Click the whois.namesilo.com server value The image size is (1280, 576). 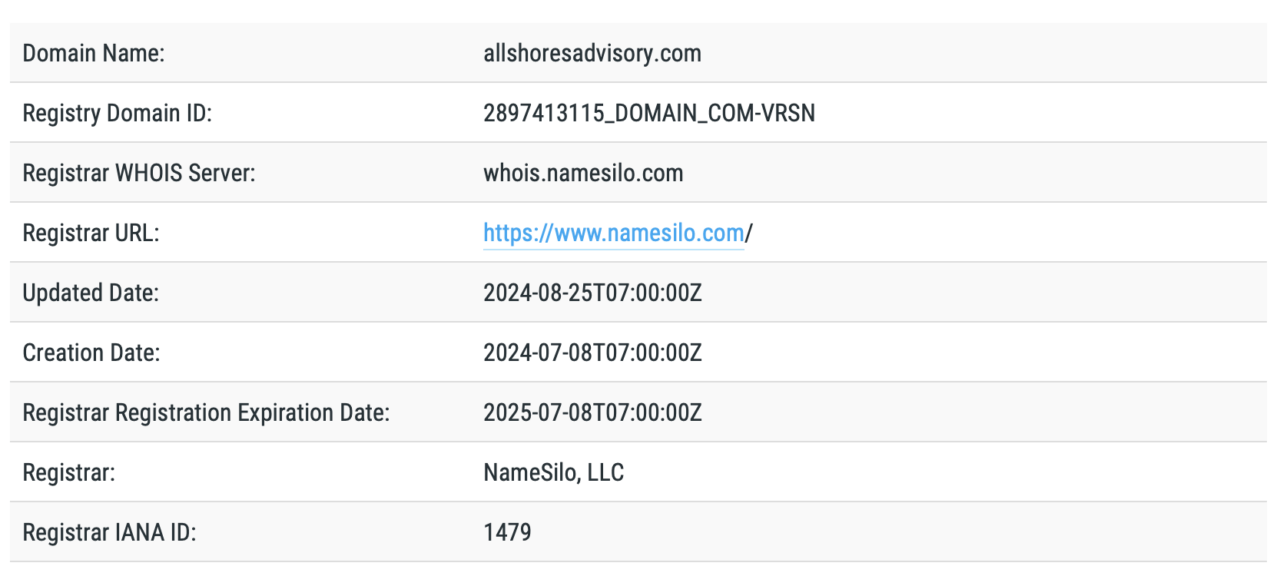(x=583, y=173)
